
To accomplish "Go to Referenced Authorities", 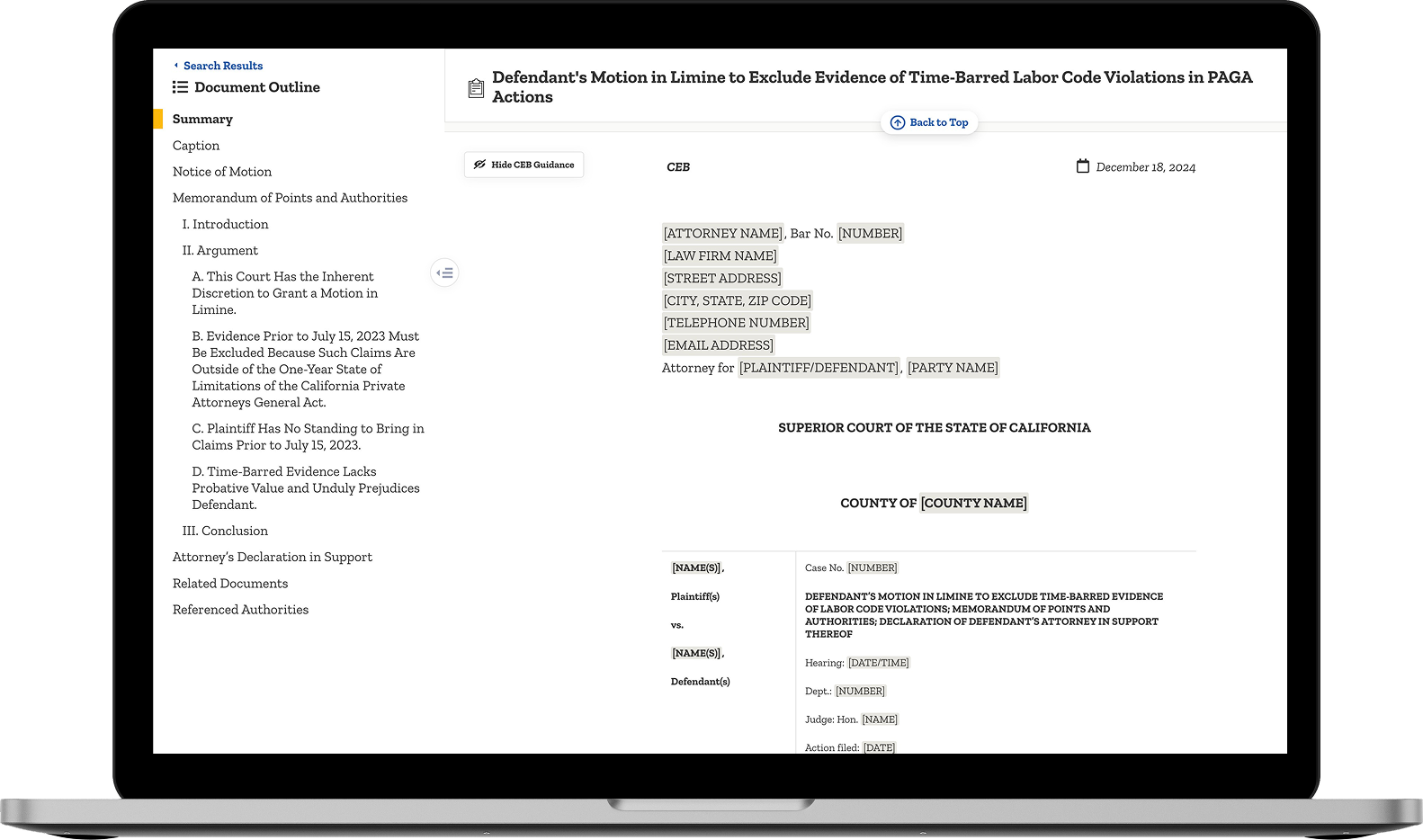I will pos(240,610).
